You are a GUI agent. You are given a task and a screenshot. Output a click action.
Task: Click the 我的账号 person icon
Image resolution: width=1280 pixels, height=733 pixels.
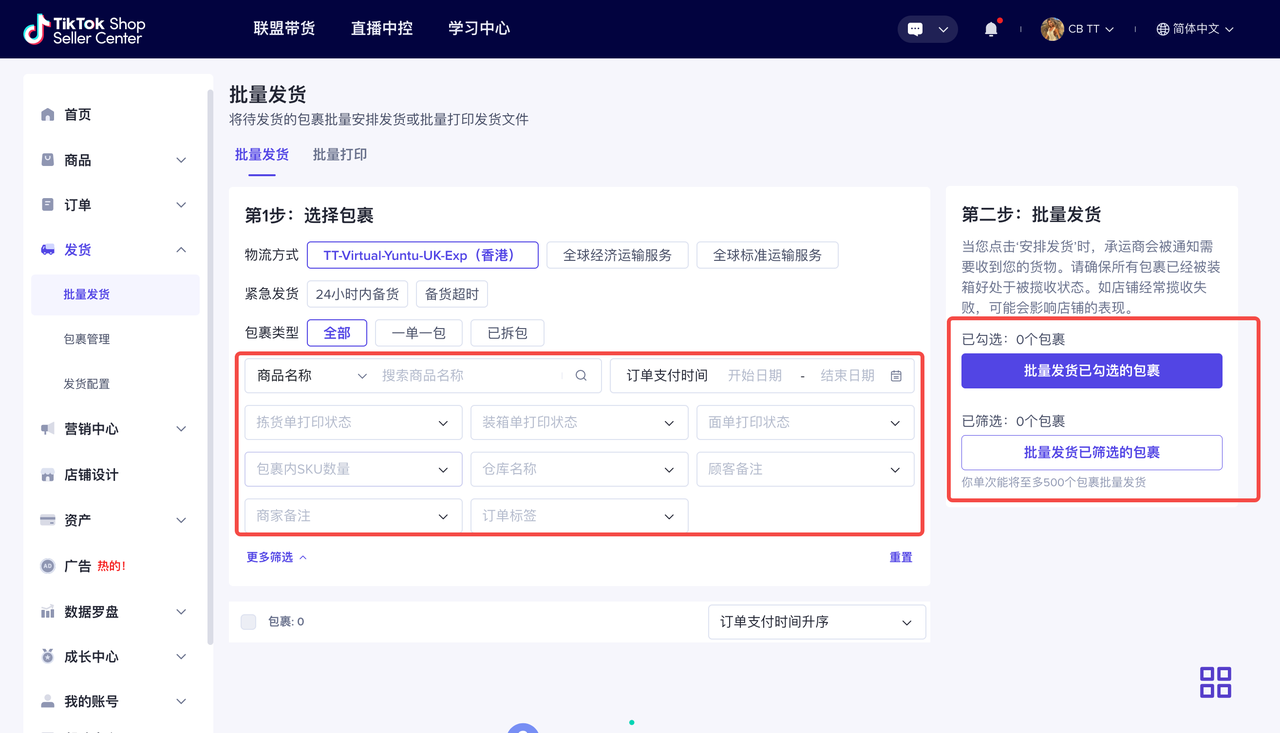click(47, 702)
